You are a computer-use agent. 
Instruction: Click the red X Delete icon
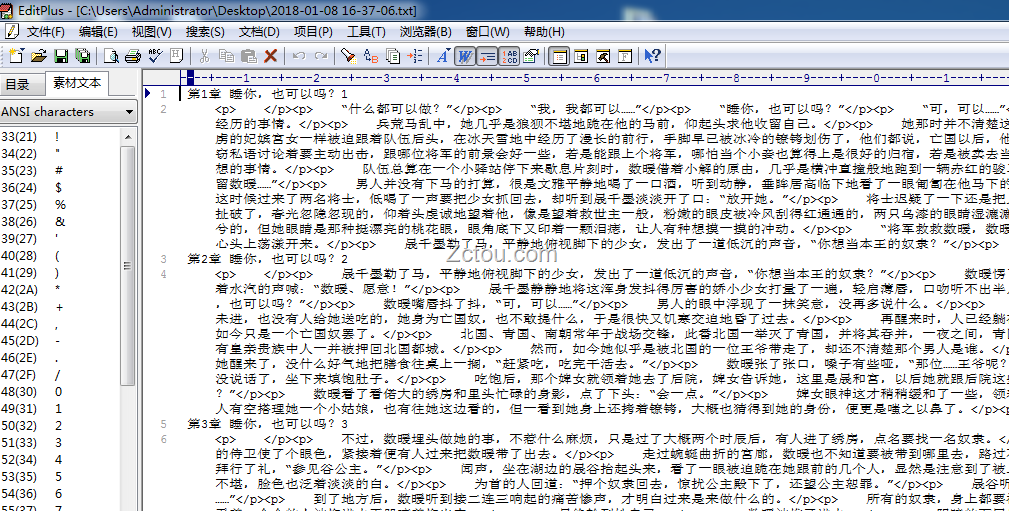[270, 56]
